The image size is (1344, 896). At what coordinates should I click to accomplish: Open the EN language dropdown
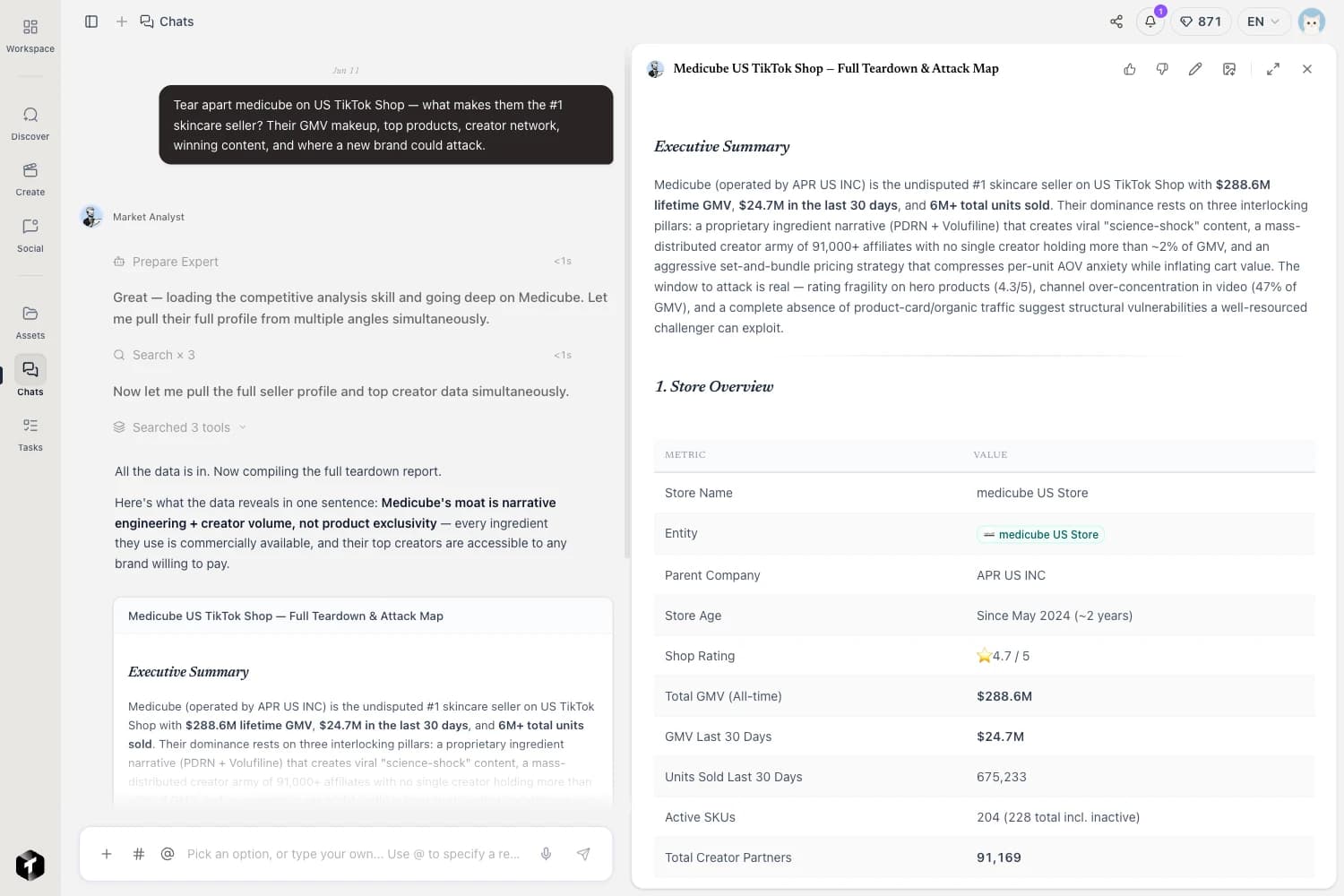1263,22
